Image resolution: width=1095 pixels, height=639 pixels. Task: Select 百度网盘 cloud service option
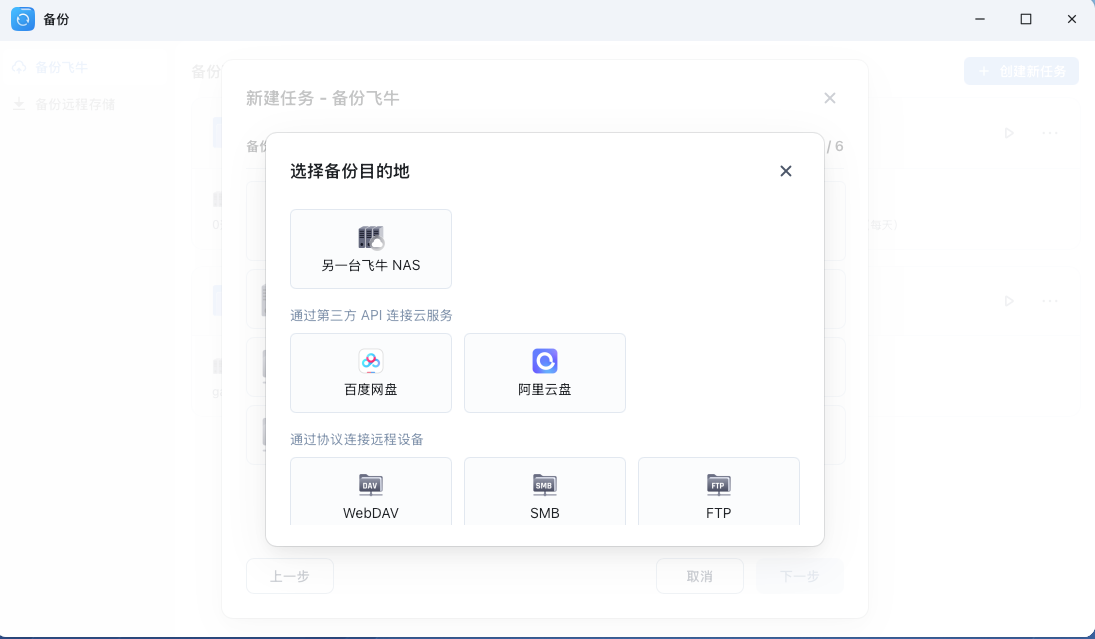pyautogui.click(x=371, y=373)
